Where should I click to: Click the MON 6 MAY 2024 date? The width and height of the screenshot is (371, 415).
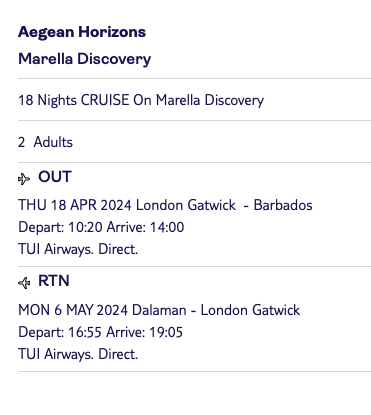point(73,310)
